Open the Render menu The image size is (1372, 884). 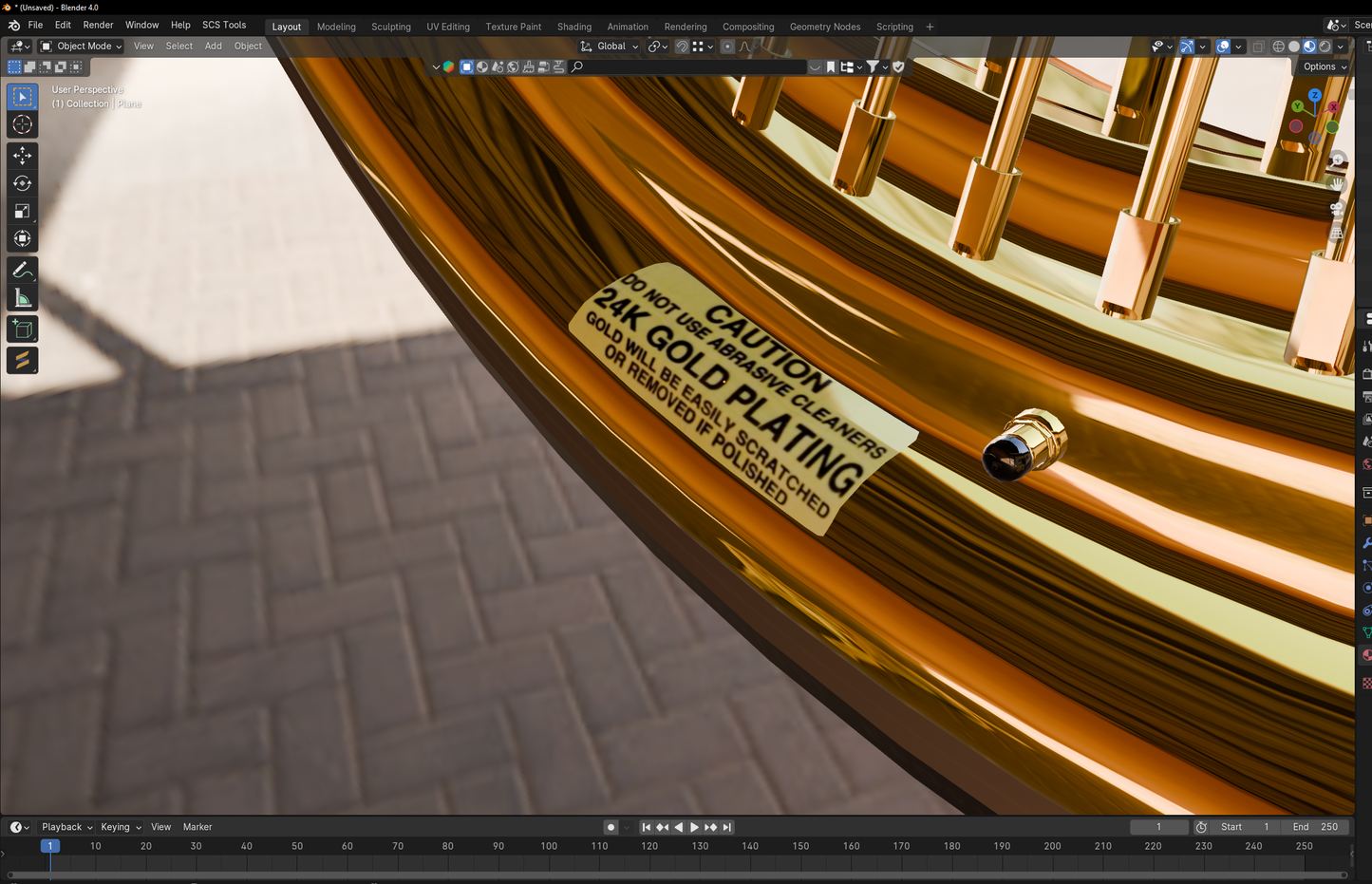coord(98,25)
